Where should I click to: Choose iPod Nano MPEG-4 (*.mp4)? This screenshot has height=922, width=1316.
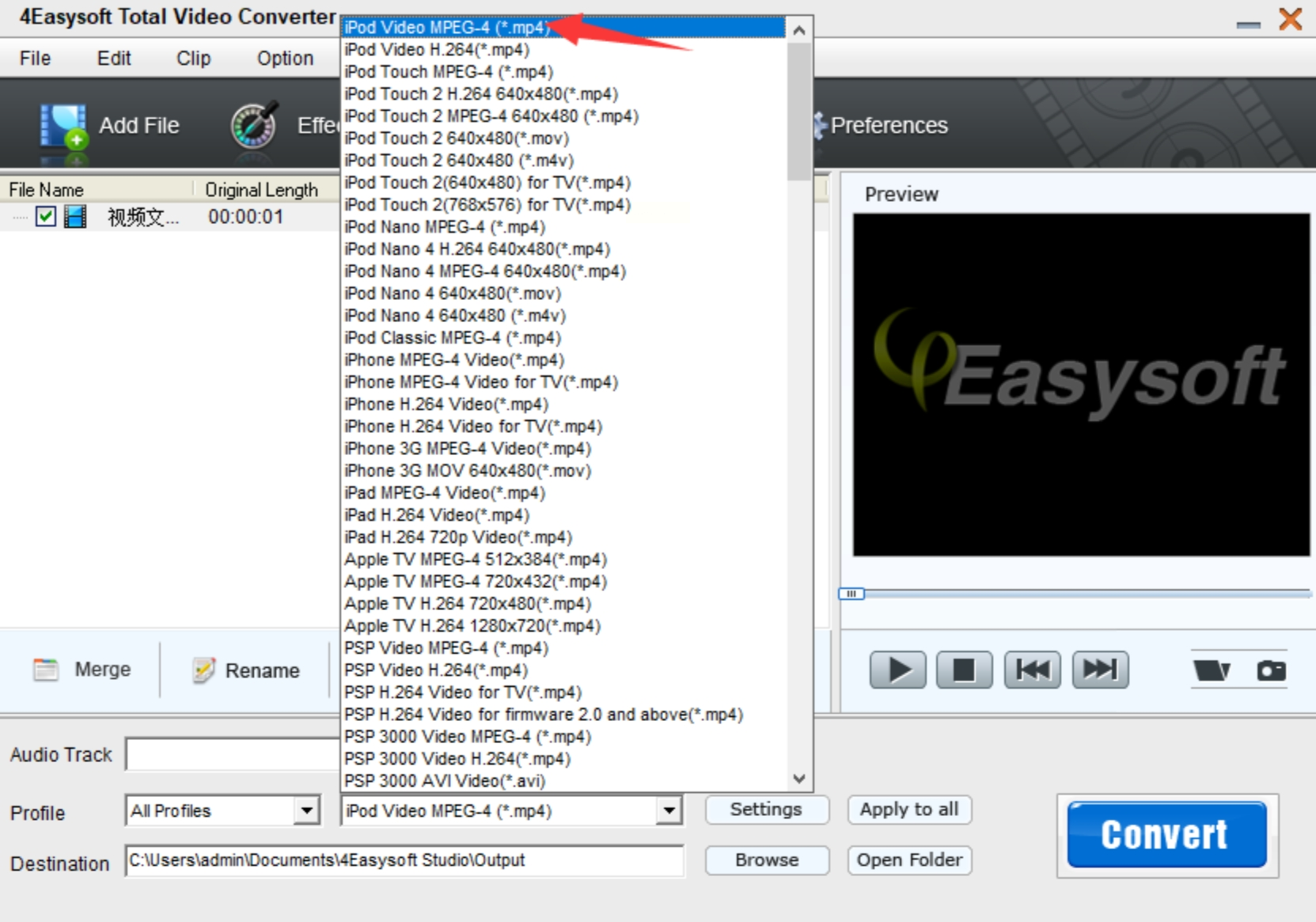563,226
